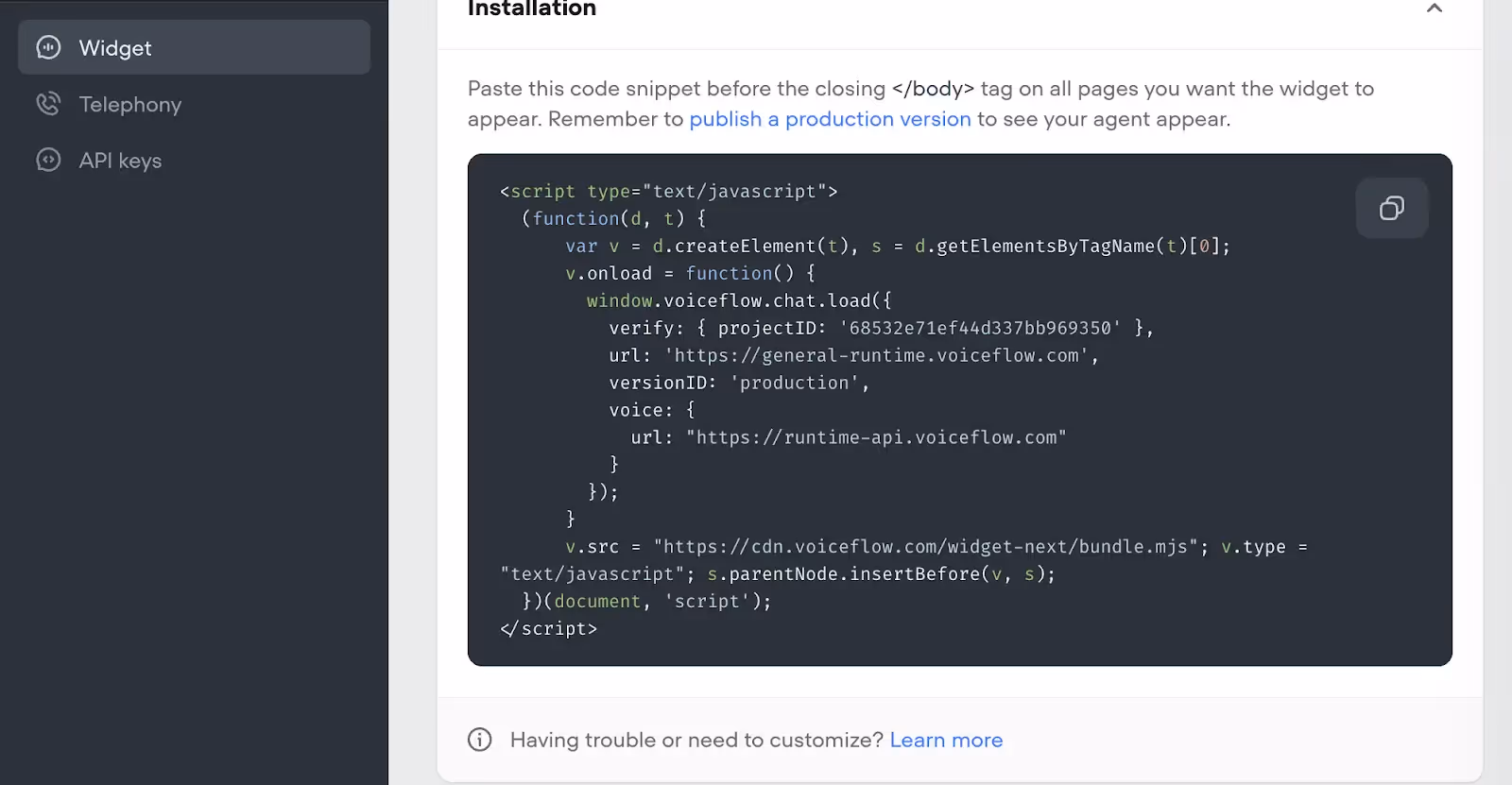The image size is (1512, 785).
Task: Click the Telephony phone icon
Action: point(48,104)
